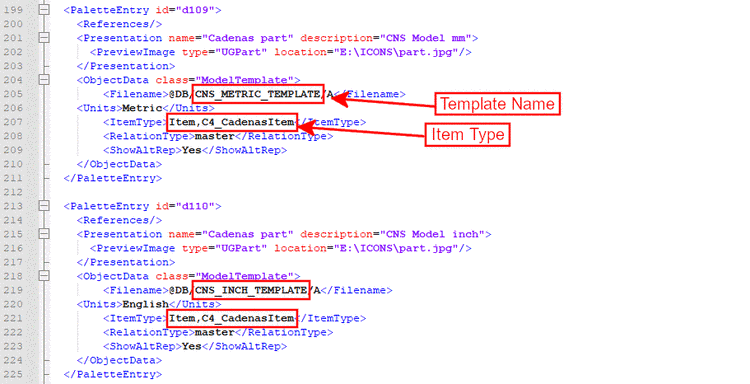This screenshot has width=750, height=384.
Task: Select line number 220 in the margin
Action: [13, 304]
